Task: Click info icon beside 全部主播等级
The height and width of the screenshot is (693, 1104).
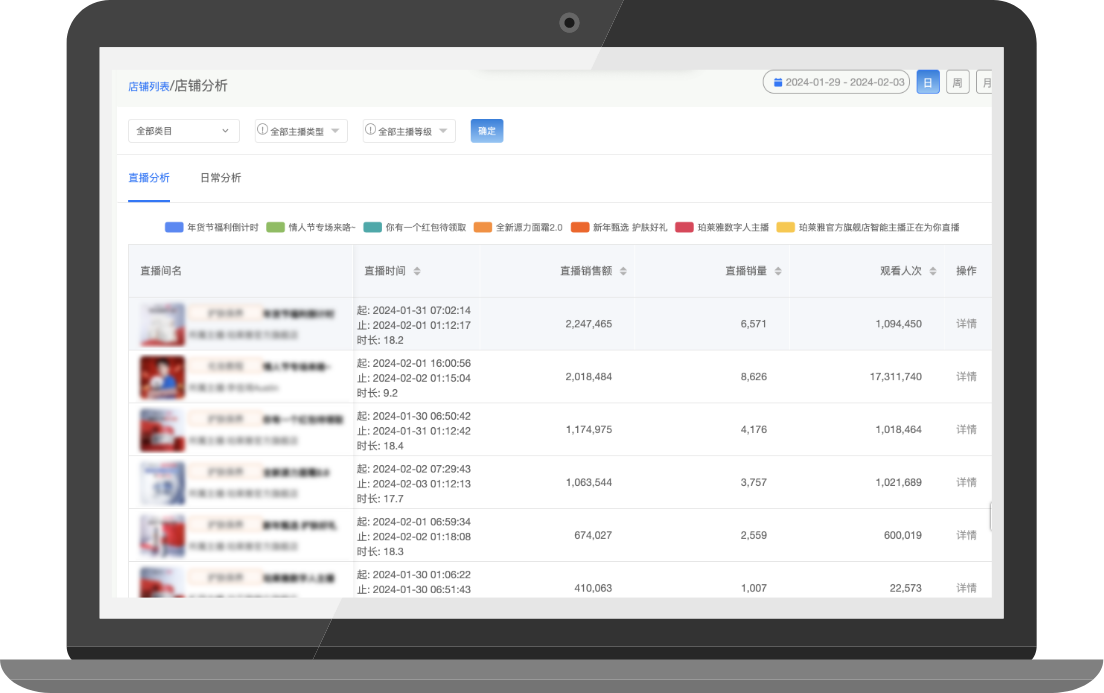Action: 370,130
